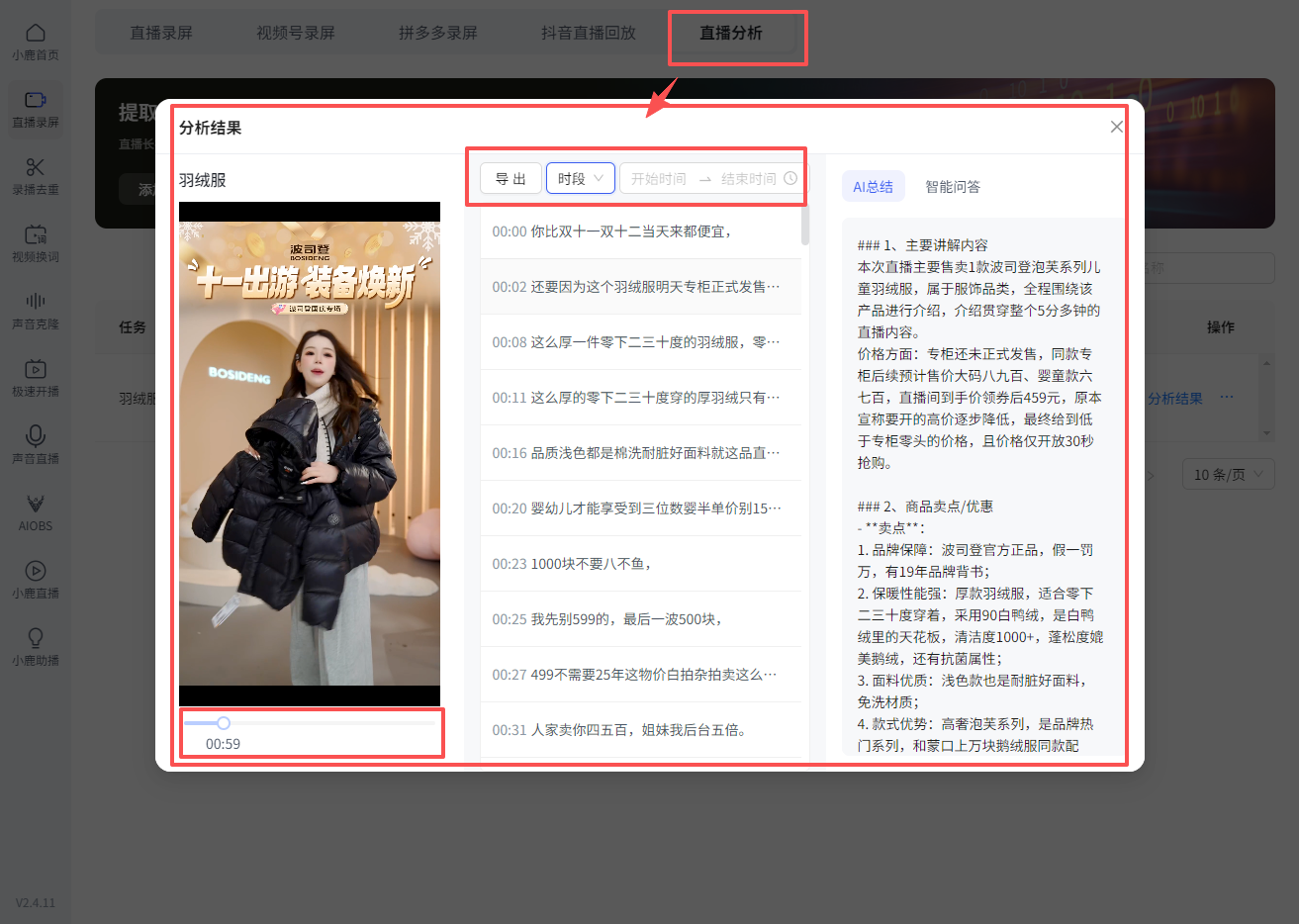Select transcript line at 00:02
Screen dimensions: 1299x924
pyautogui.click(x=641, y=287)
